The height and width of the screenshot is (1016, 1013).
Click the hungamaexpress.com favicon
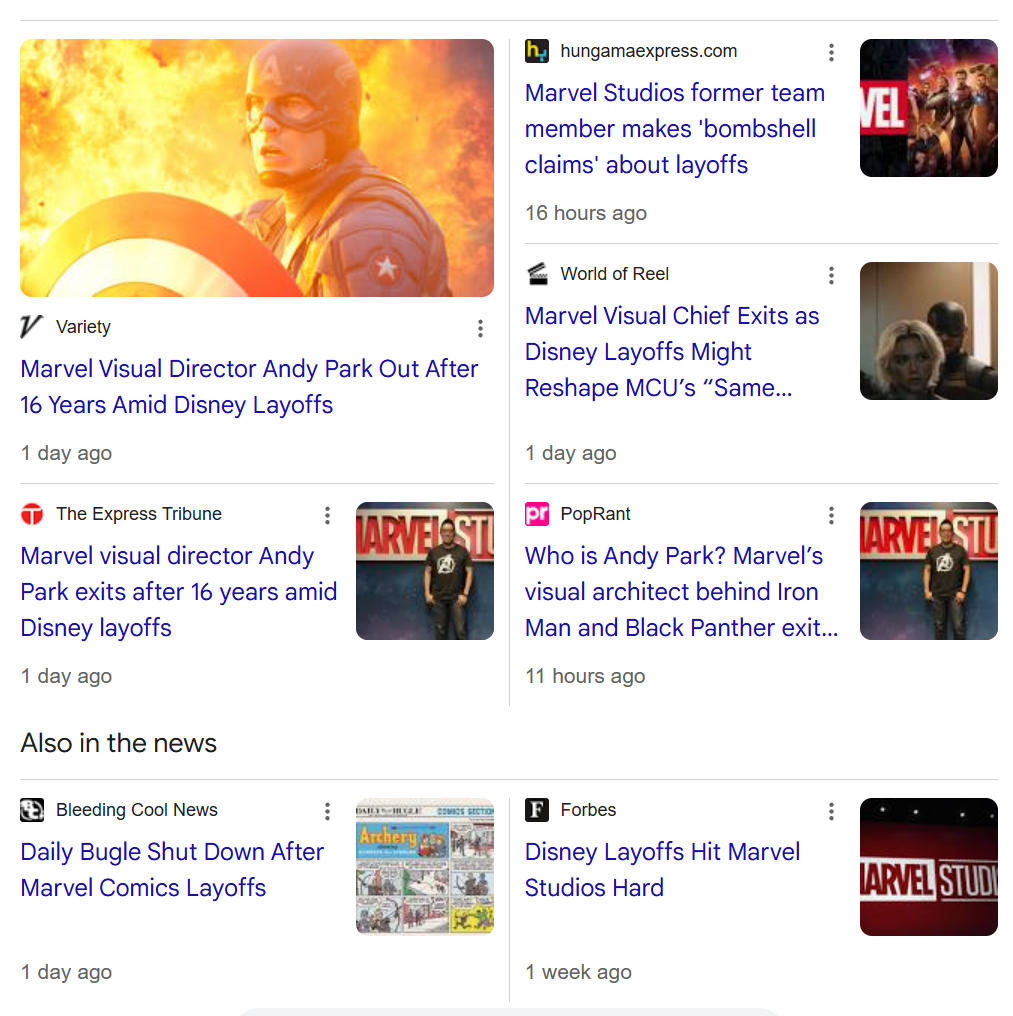[537, 51]
